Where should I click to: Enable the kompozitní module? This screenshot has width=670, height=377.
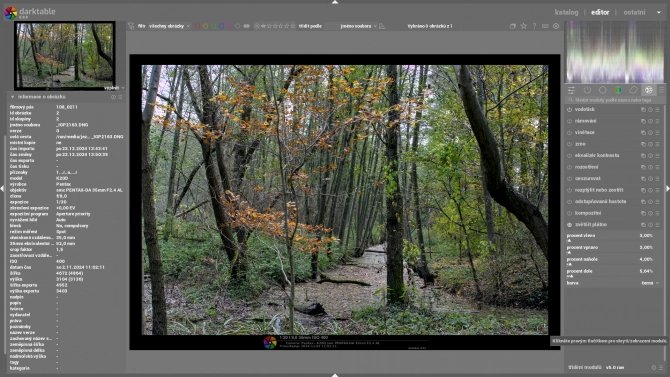pyautogui.click(x=570, y=213)
